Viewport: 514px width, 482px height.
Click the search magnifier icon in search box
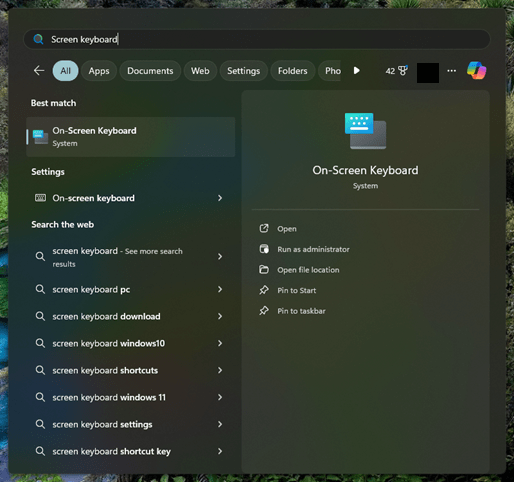38,39
